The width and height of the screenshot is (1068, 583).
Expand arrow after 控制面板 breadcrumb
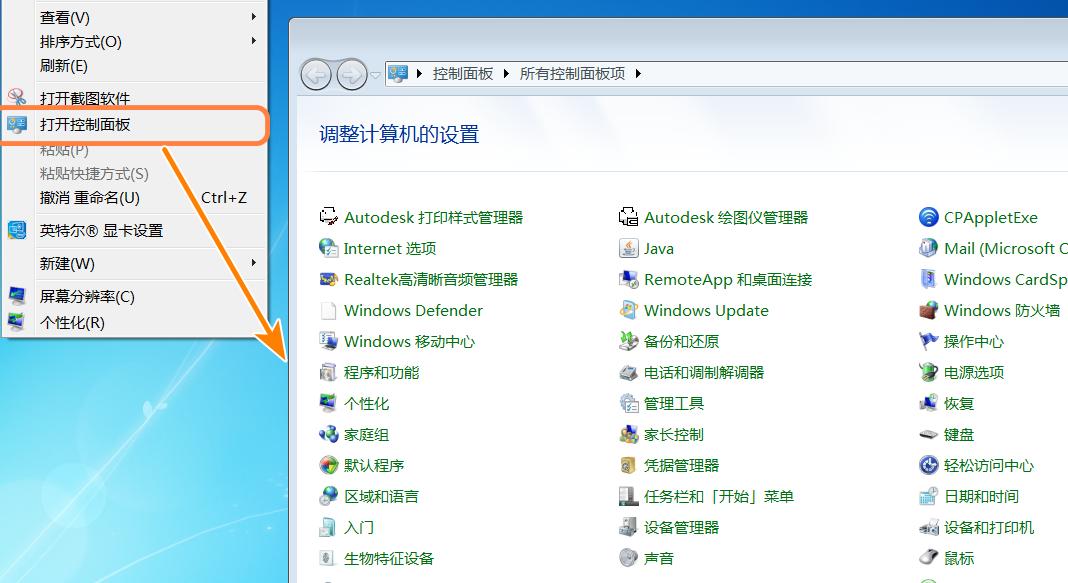click(506, 74)
